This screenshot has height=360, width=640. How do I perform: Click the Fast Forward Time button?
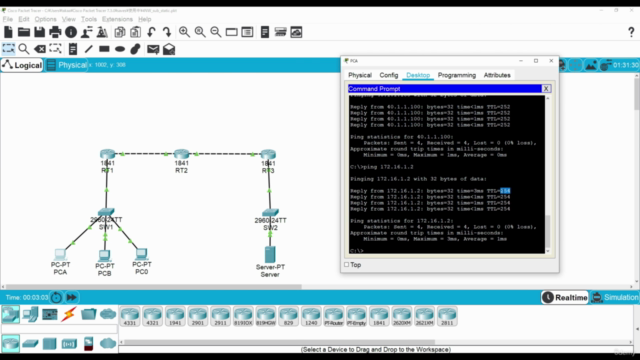(x=72, y=298)
